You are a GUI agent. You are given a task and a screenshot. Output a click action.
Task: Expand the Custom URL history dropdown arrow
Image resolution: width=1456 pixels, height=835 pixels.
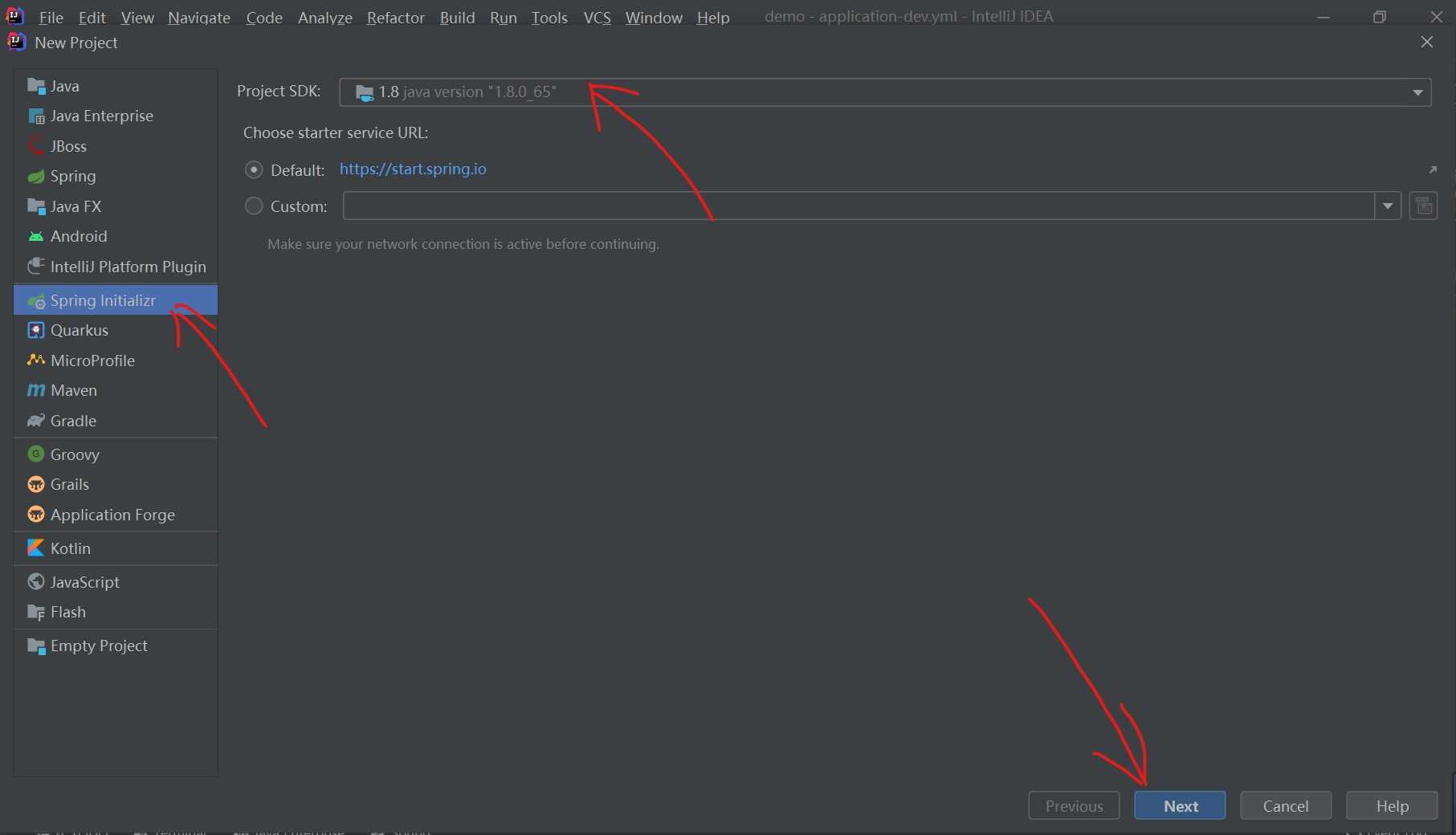(x=1388, y=206)
